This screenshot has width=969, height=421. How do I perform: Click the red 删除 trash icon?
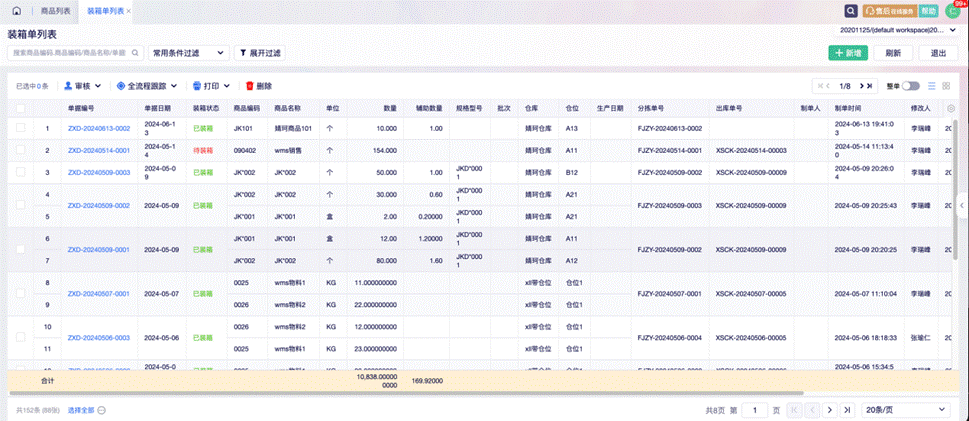pyautogui.click(x=250, y=86)
